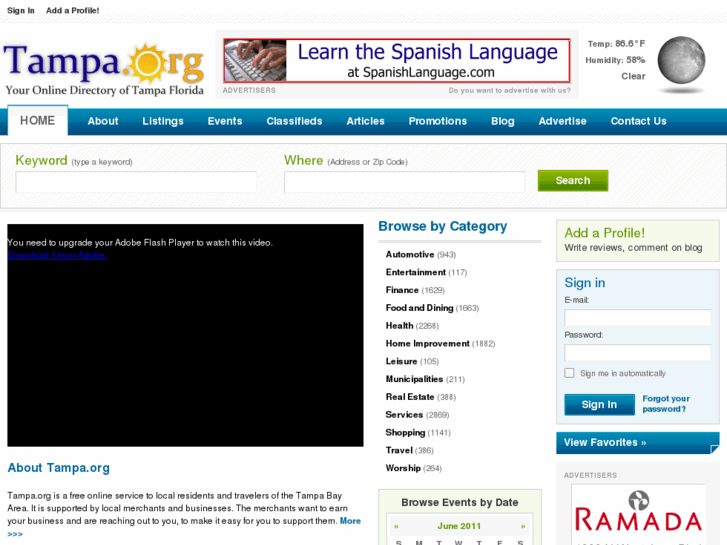
Task: Go to next month in events calendar
Action: point(523,526)
